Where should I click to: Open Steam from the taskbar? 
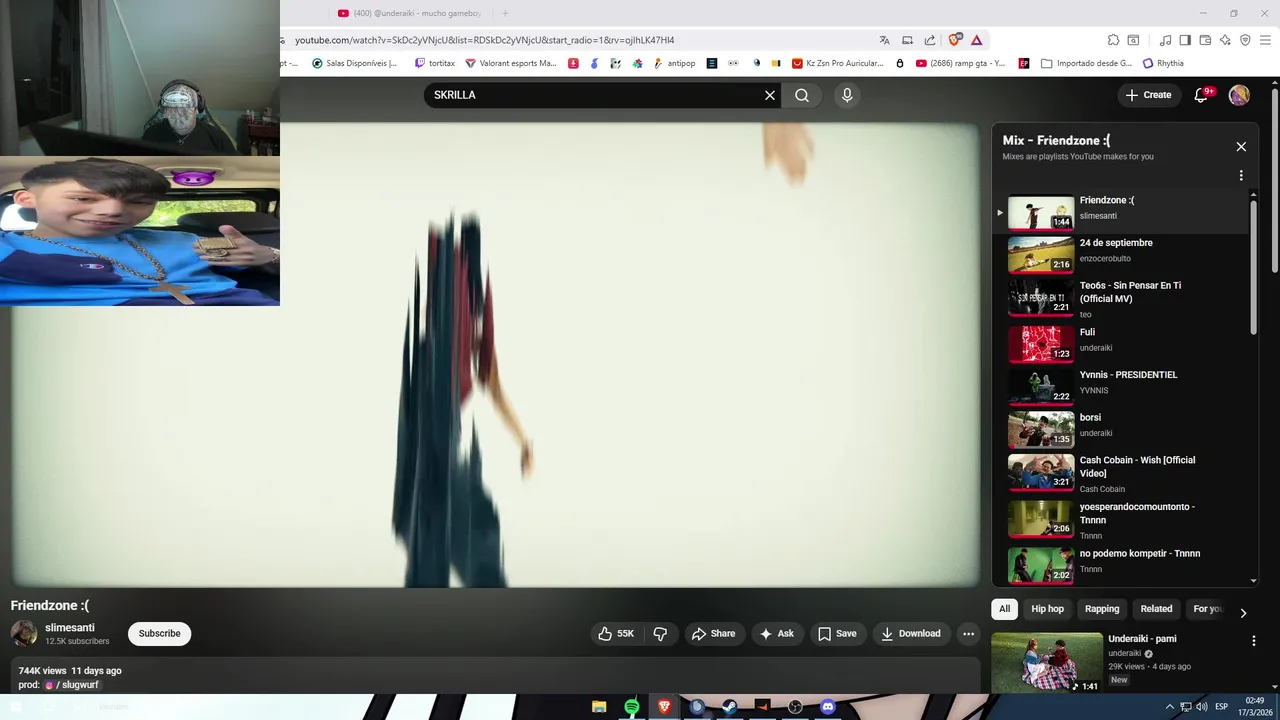click(730, 707)
